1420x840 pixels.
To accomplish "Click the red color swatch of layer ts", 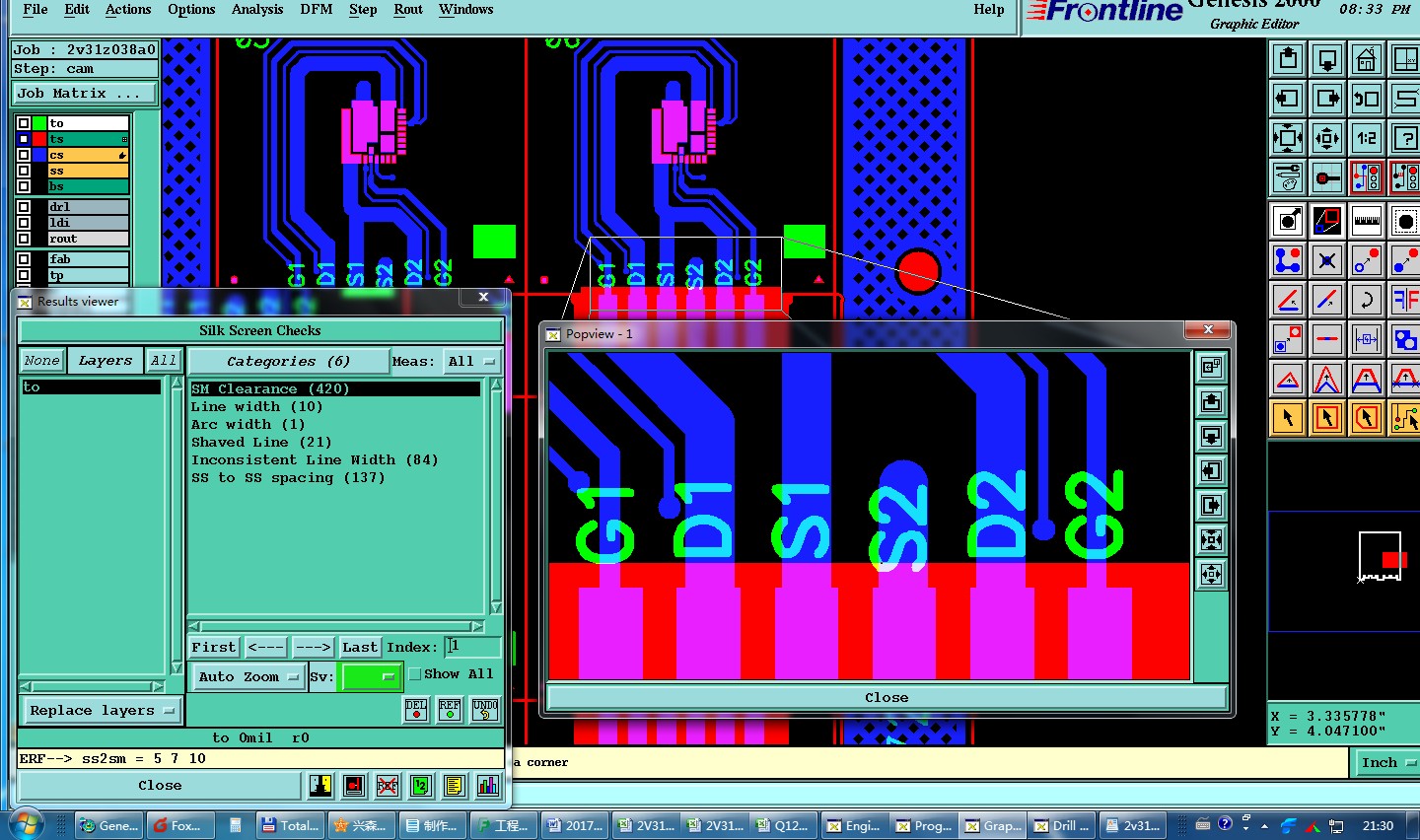I will pos(39,139).
